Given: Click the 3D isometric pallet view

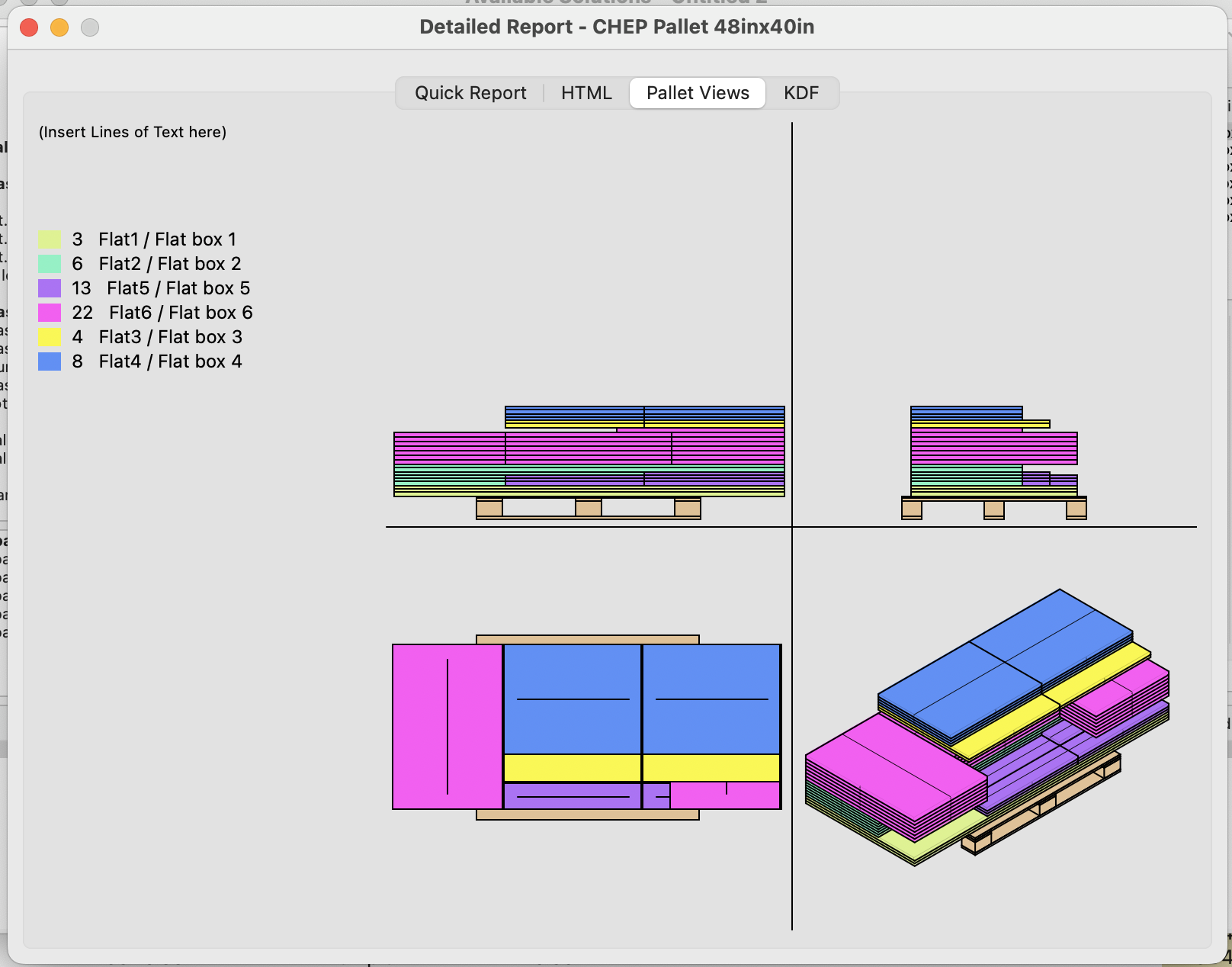Looking at the screenshot, I should [987, 728].
